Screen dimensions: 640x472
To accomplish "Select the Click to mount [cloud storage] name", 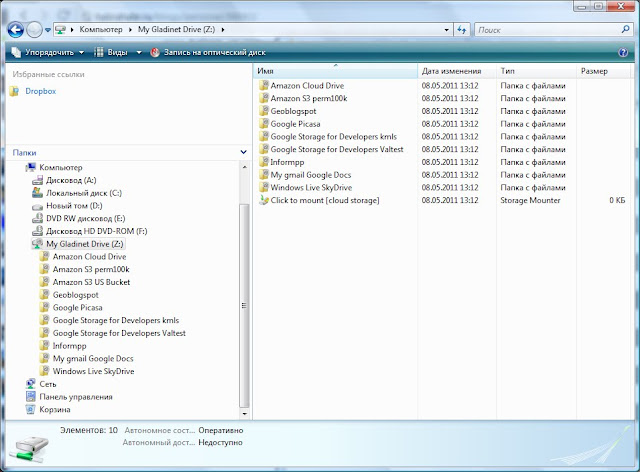I will [x=325, y=200].
